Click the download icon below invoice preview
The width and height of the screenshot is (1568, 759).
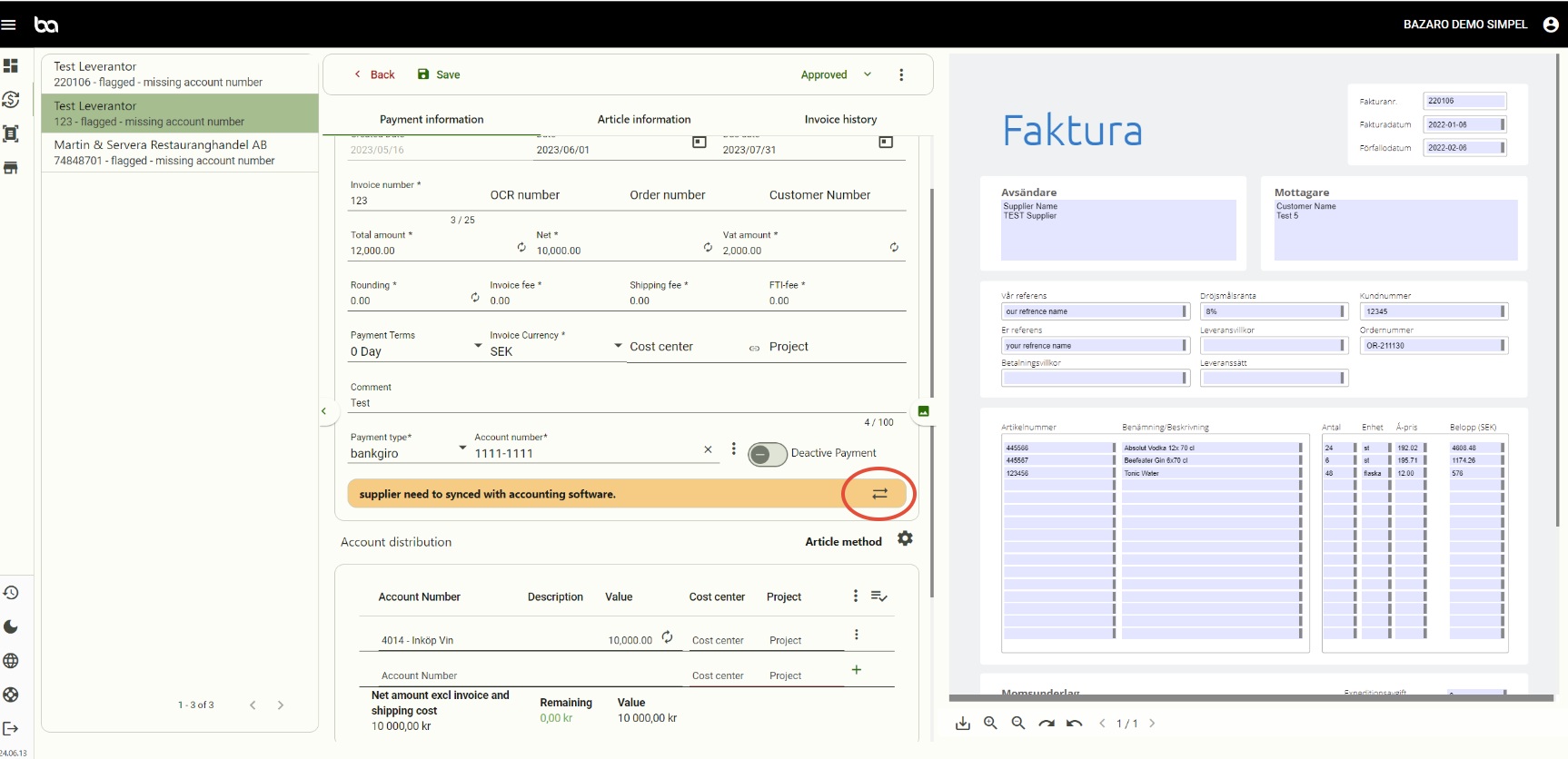point(963,724)
